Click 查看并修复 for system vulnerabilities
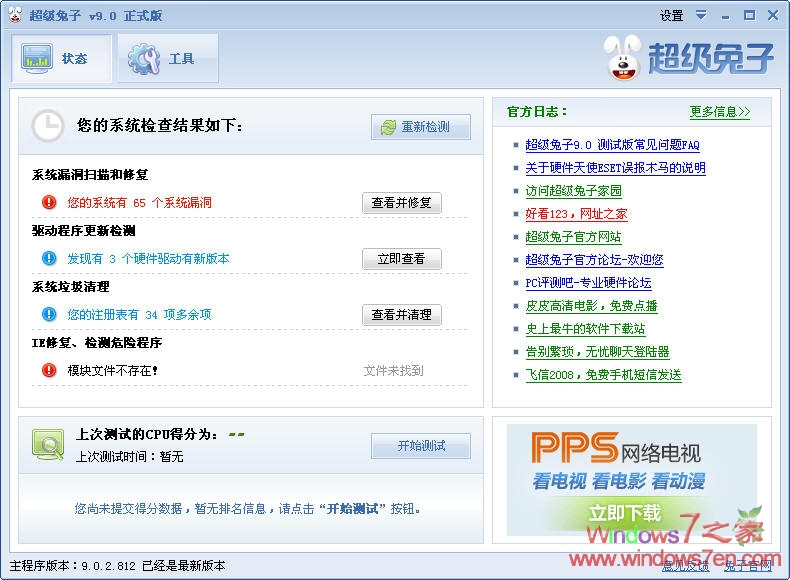This screenshot has width=790, height=580. [402, 203]
